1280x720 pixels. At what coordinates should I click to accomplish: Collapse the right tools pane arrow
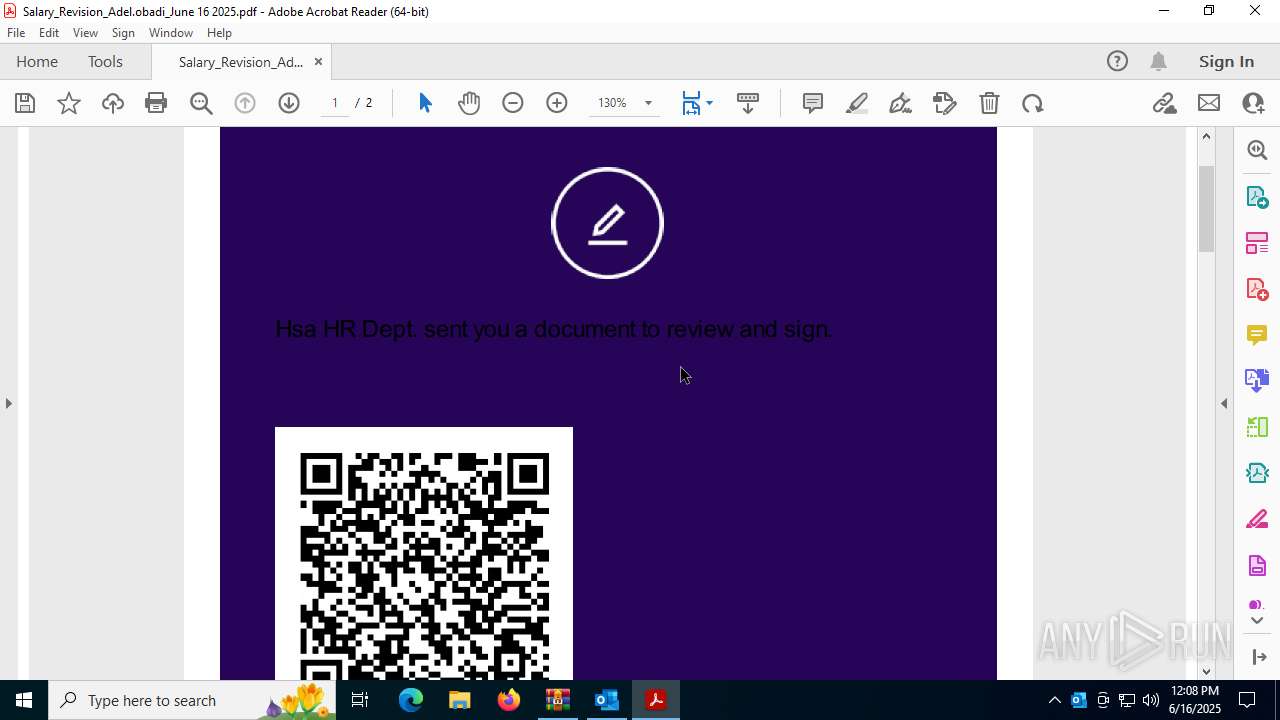pos(1224,403)
